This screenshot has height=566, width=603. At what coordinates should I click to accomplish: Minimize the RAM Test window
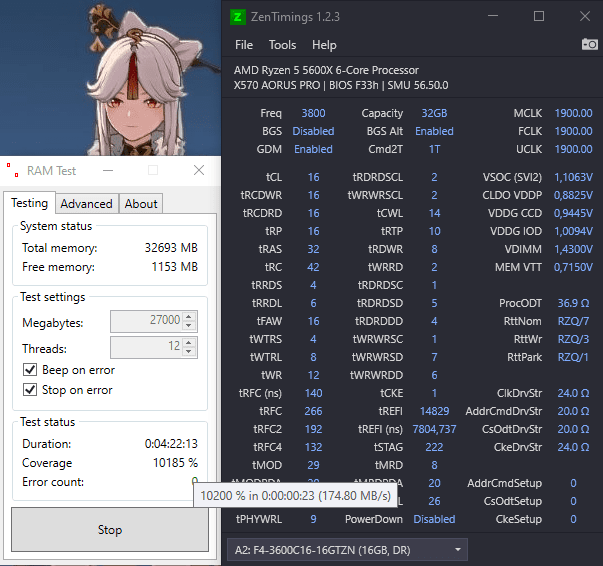coord(108,170)
